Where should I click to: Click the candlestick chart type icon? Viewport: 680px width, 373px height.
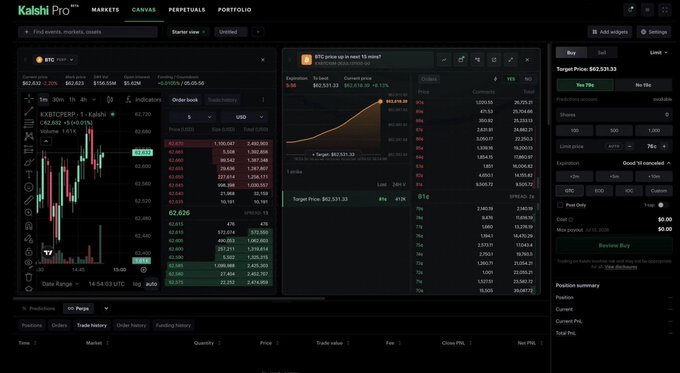[110, 100]
